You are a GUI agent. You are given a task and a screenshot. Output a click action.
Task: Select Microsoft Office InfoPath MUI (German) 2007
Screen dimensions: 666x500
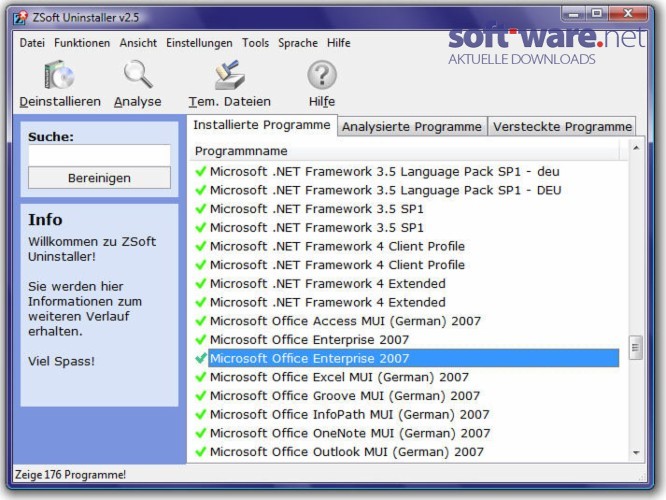tap(350, 415)
